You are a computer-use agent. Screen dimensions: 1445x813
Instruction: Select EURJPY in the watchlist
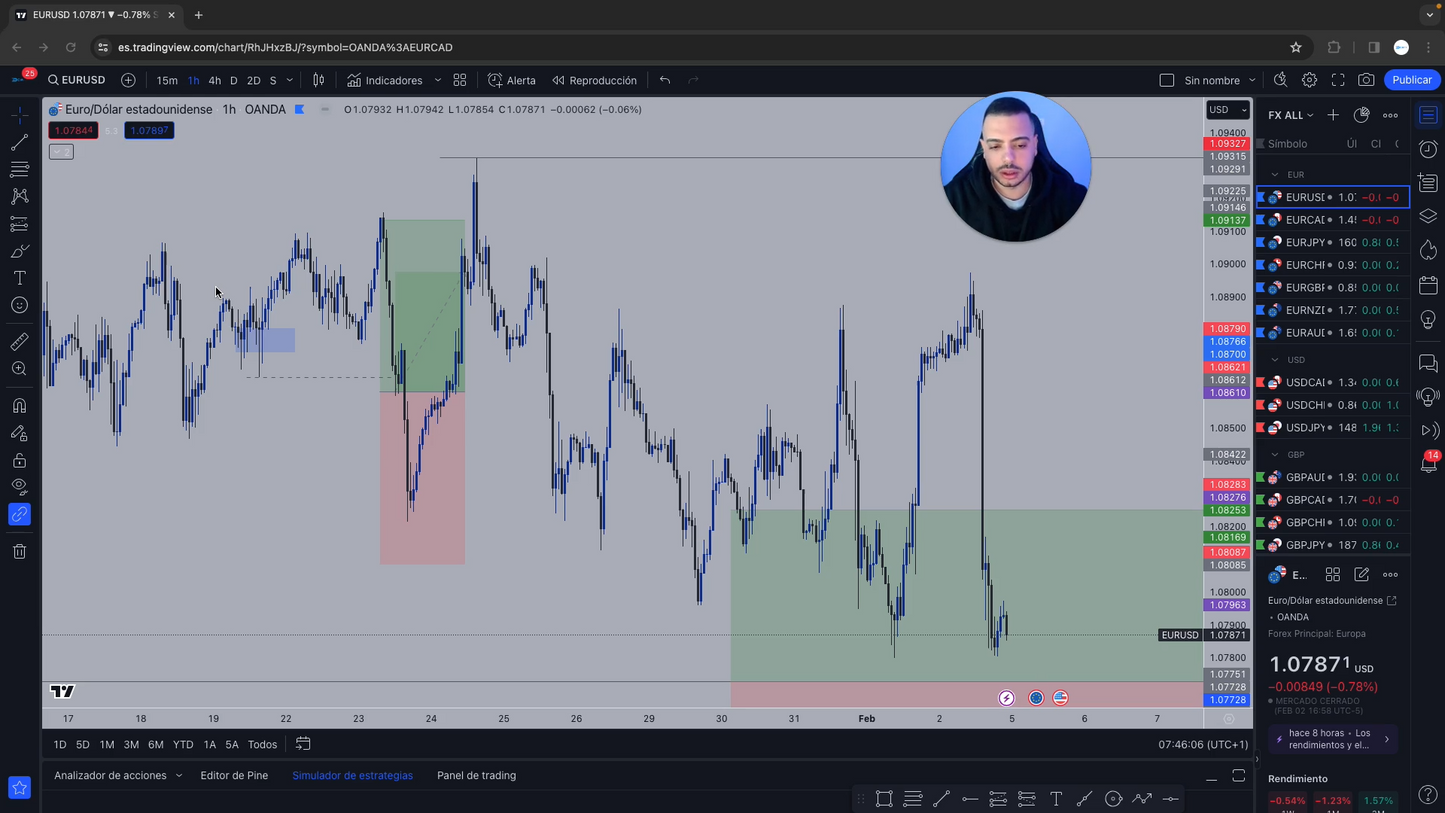click(1305, 242)
